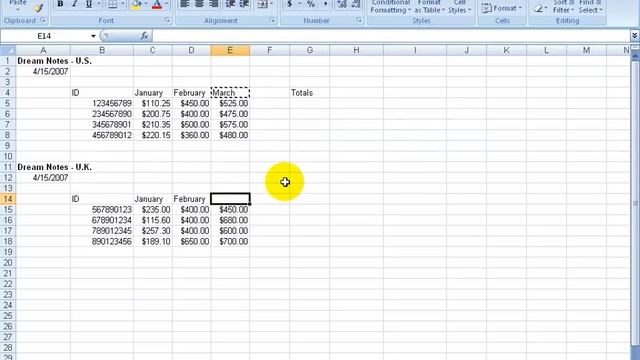Toggle Italic formatting
This screenshot has width=640, height=360.
click(74, 4)
